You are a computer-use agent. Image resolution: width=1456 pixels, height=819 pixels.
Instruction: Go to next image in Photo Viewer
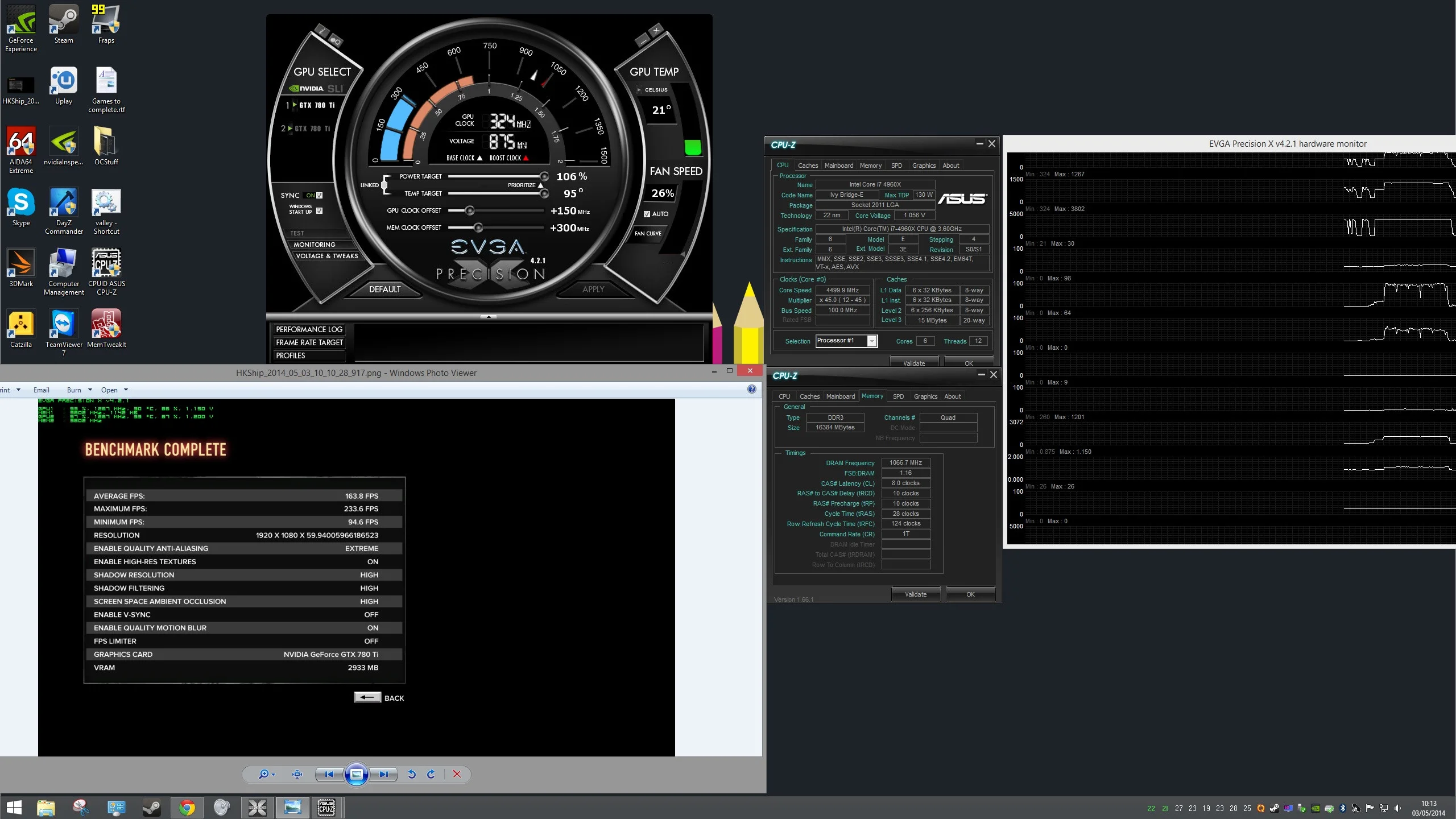(384, 774)
